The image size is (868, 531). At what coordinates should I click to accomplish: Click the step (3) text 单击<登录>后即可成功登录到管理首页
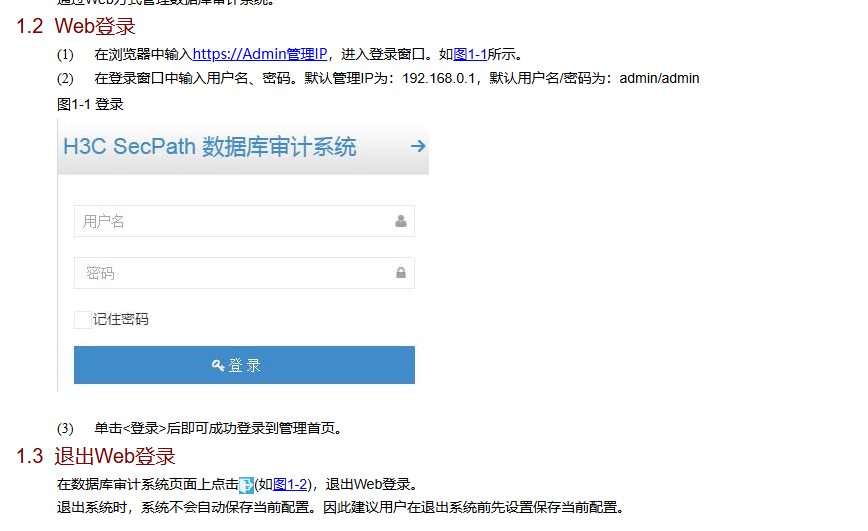219,428
